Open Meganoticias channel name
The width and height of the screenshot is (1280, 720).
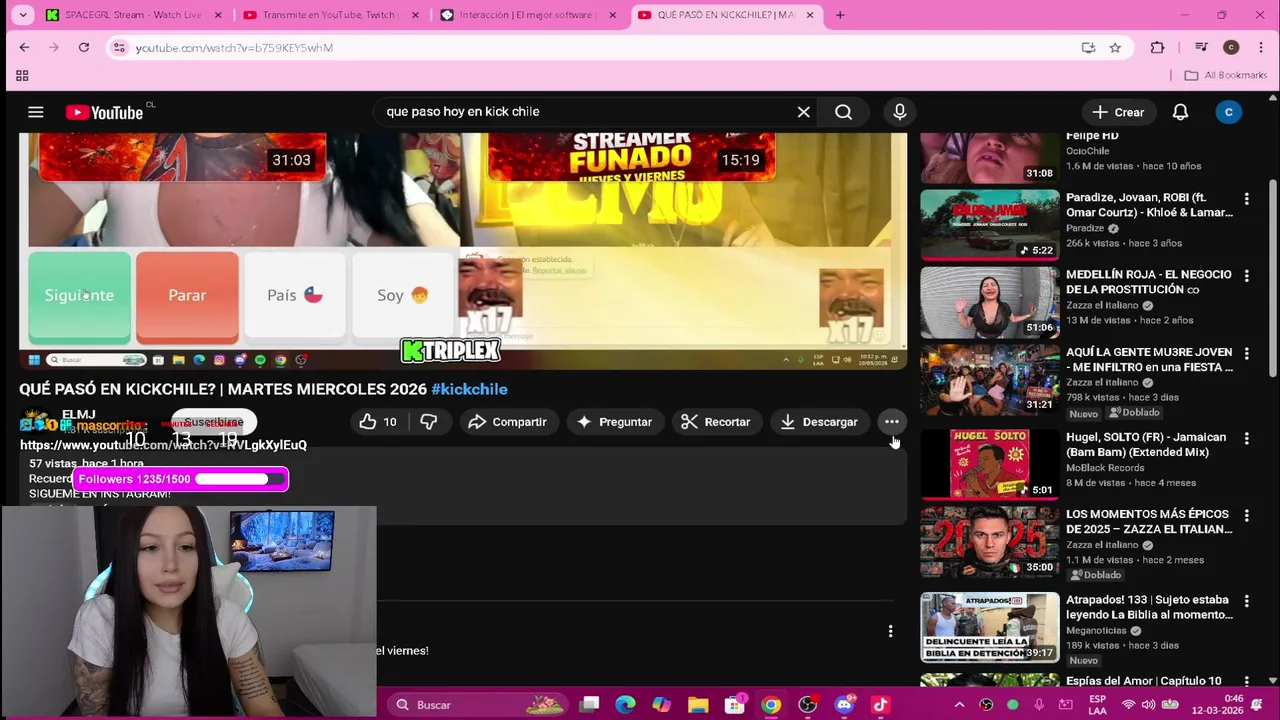[1097, 631]
